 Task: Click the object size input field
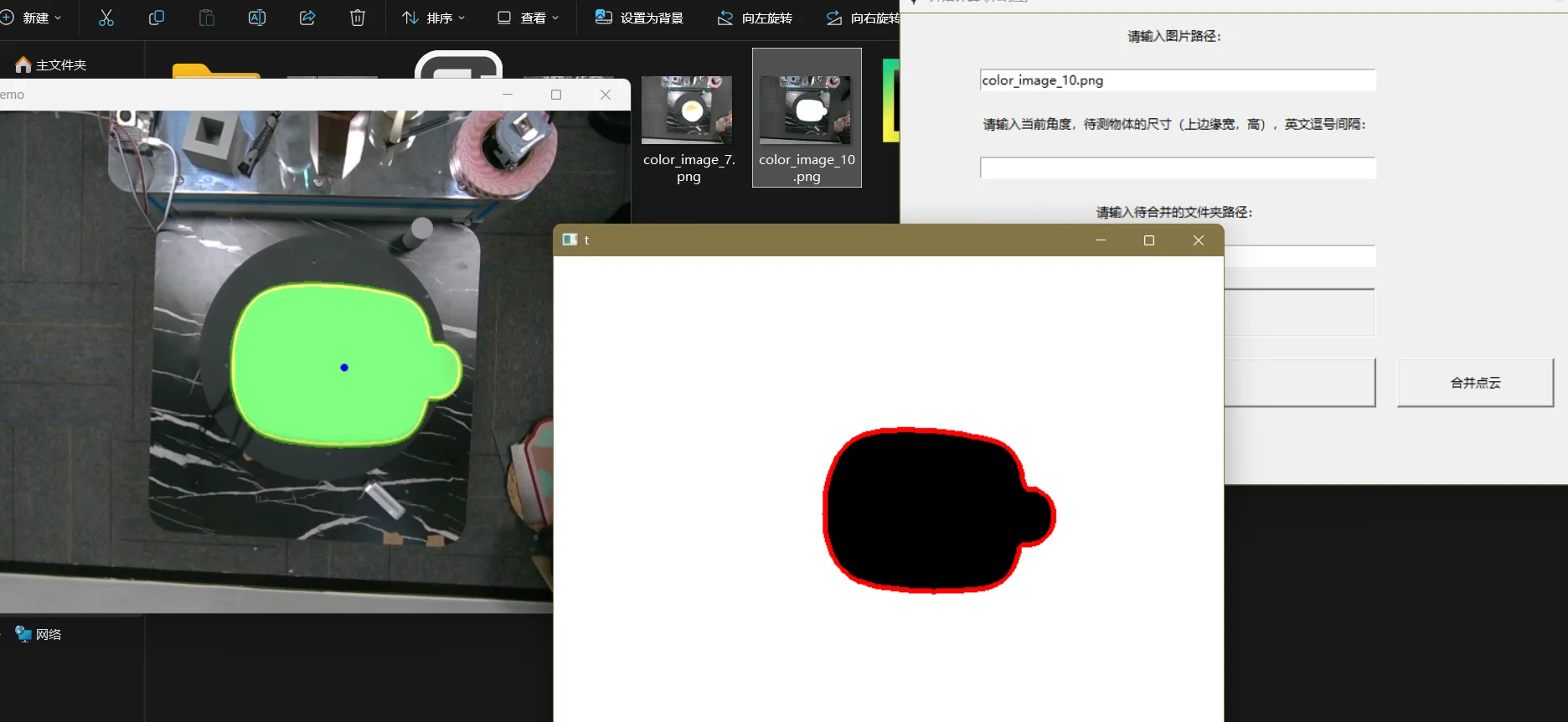pyautogui.click(x=1177, y=168)
